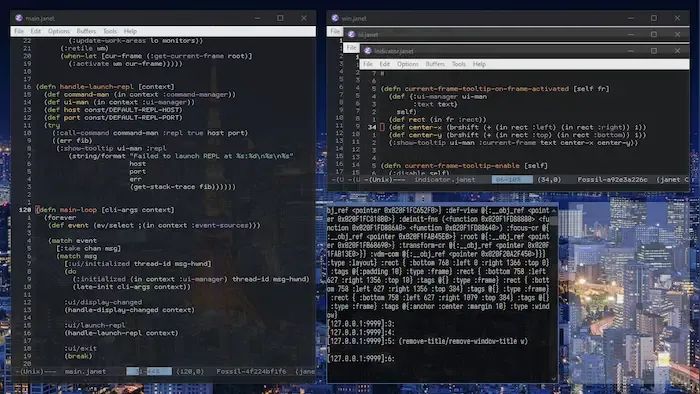This screenshot has width=700, height=394.
Task: Click the Emacs icon in main.janet title bar
Action: pyautogui.click(x=19, y=18)
